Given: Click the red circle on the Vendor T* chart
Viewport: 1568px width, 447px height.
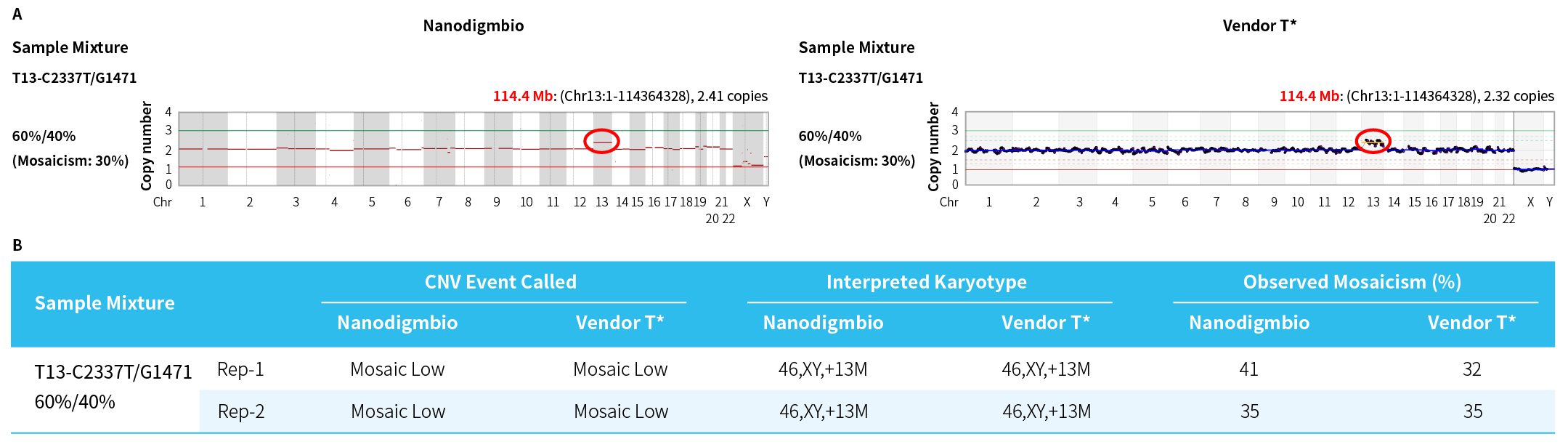Looking at the screenshot, I should 1373,141.
